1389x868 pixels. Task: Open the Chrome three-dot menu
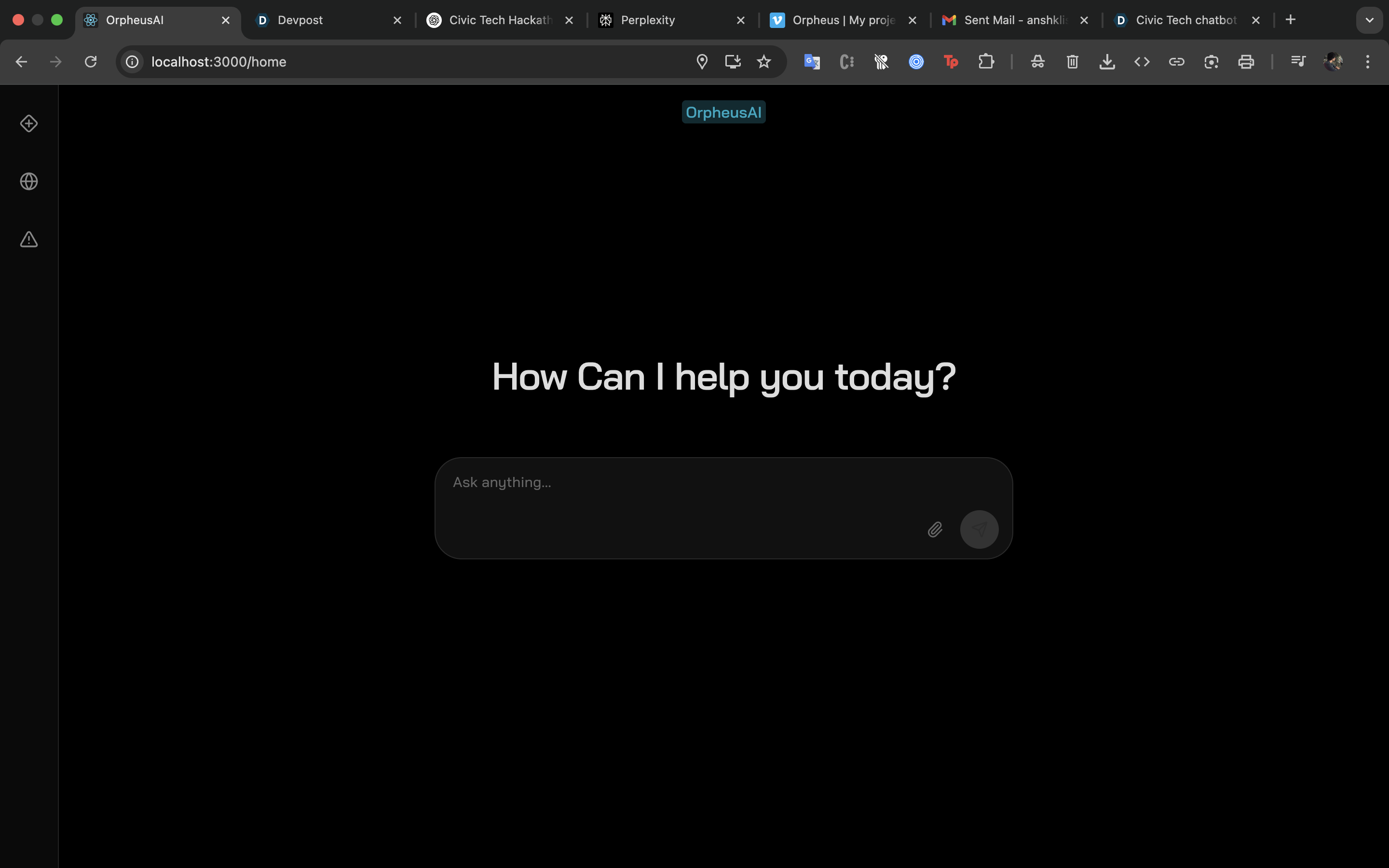(x=1368, y=61)
